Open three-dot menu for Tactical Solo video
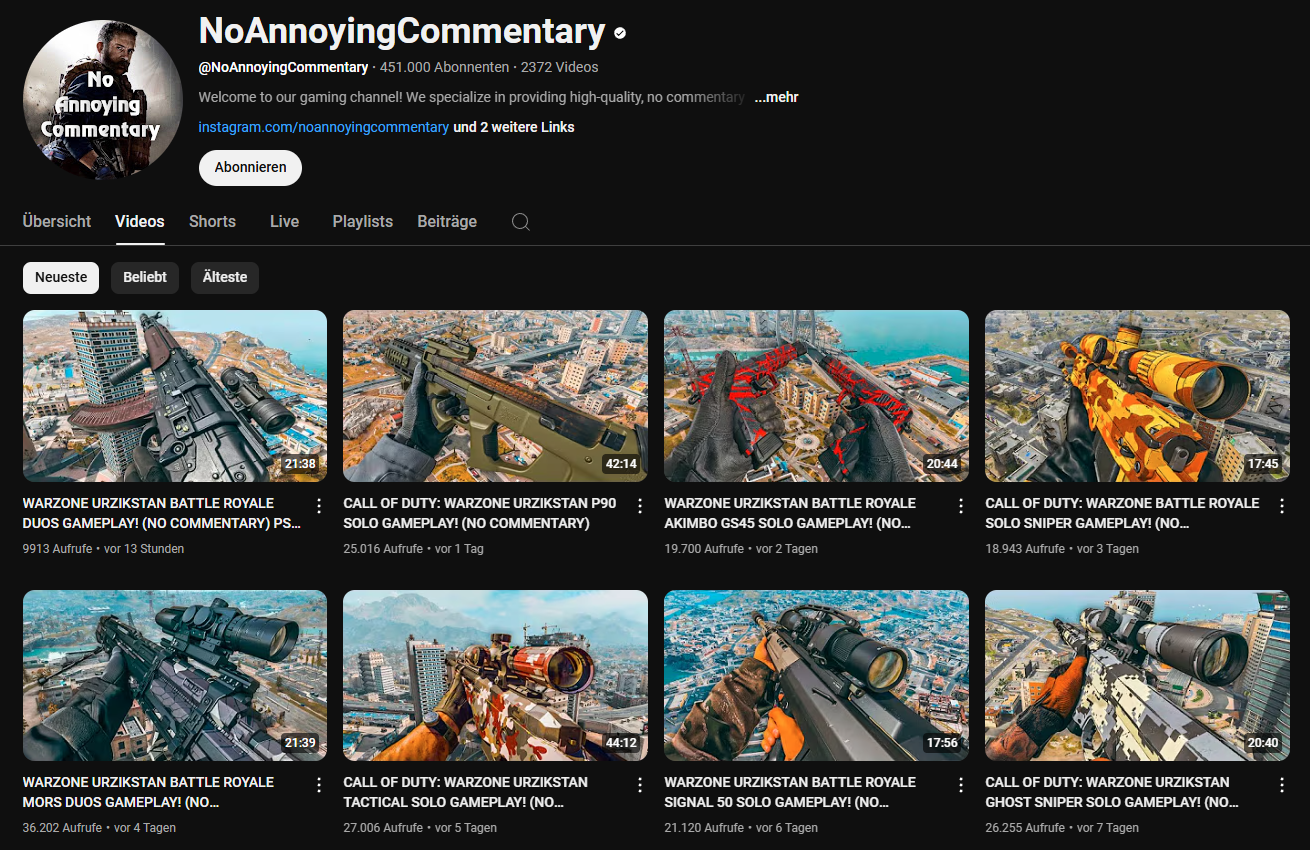 640,785
